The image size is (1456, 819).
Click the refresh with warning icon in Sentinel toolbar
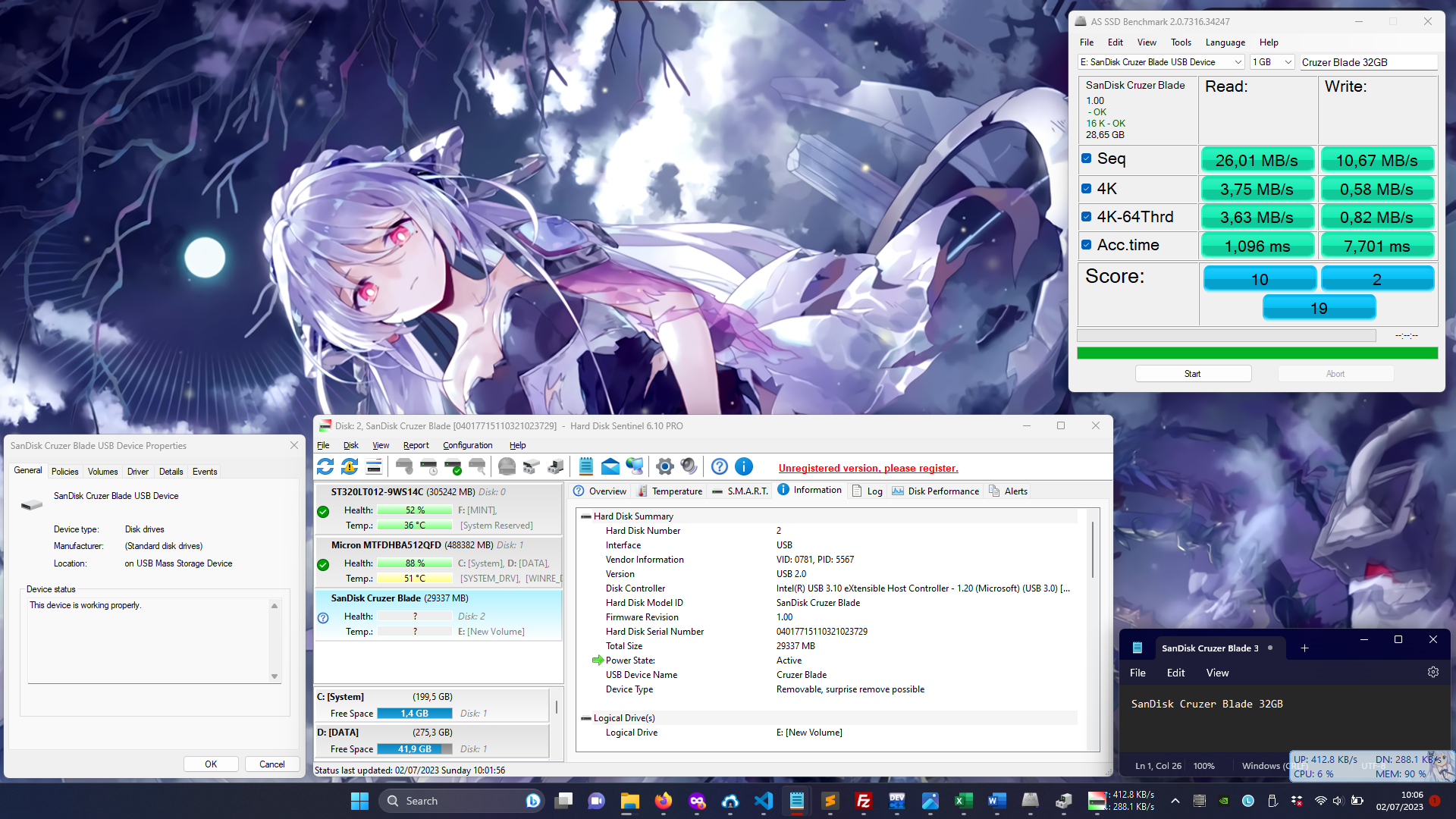pyautogui.click(x=350, y=466)
